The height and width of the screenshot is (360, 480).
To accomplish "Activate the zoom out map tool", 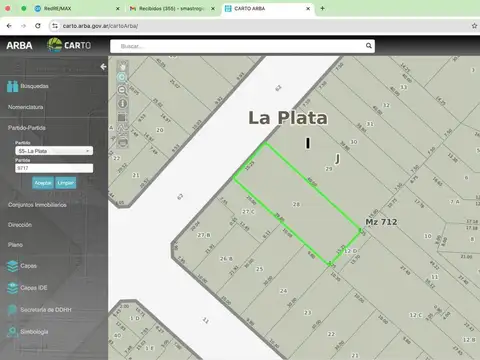I will coord(122,90).
